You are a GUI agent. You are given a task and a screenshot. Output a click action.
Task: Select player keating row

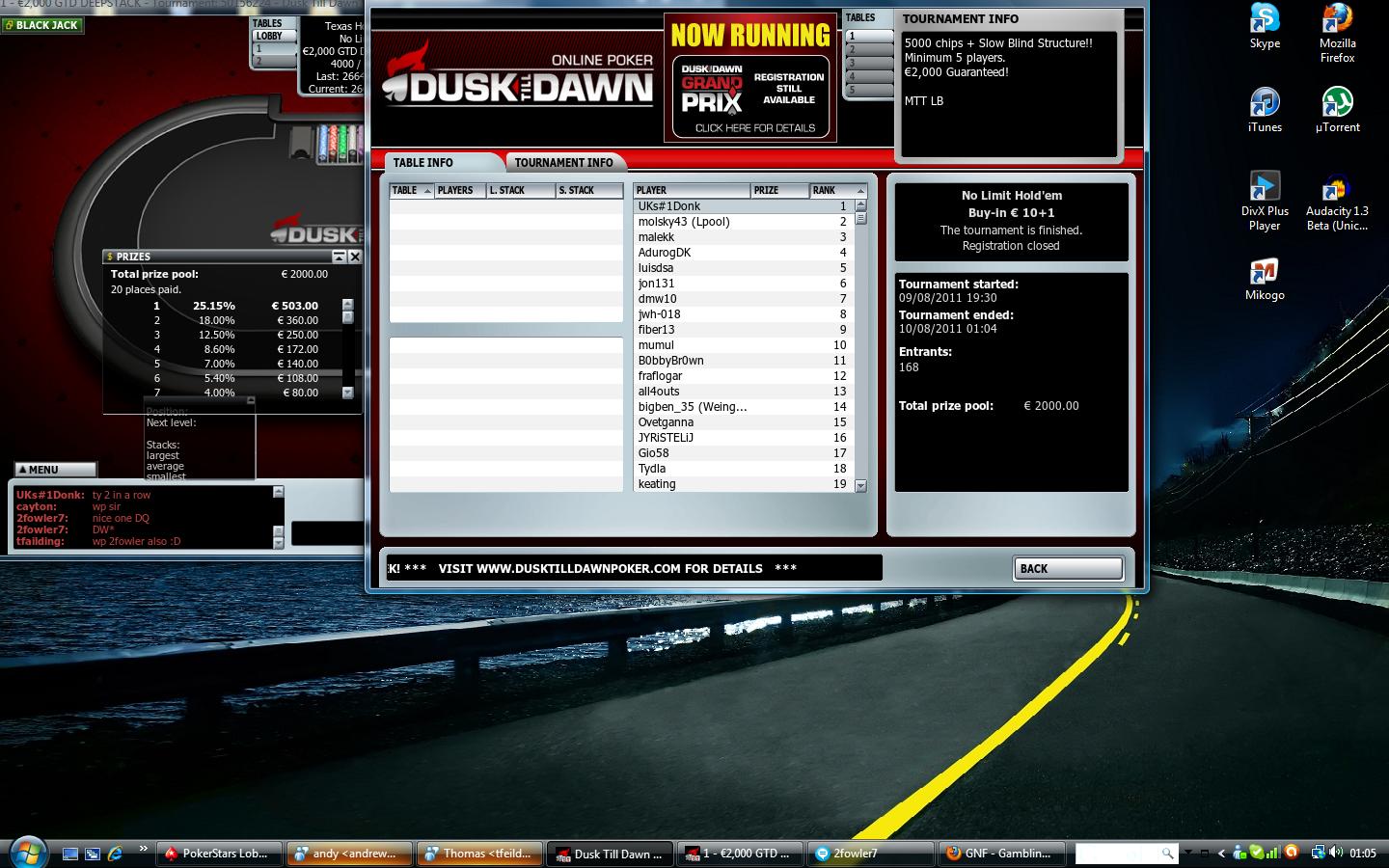tap(744, 484)
